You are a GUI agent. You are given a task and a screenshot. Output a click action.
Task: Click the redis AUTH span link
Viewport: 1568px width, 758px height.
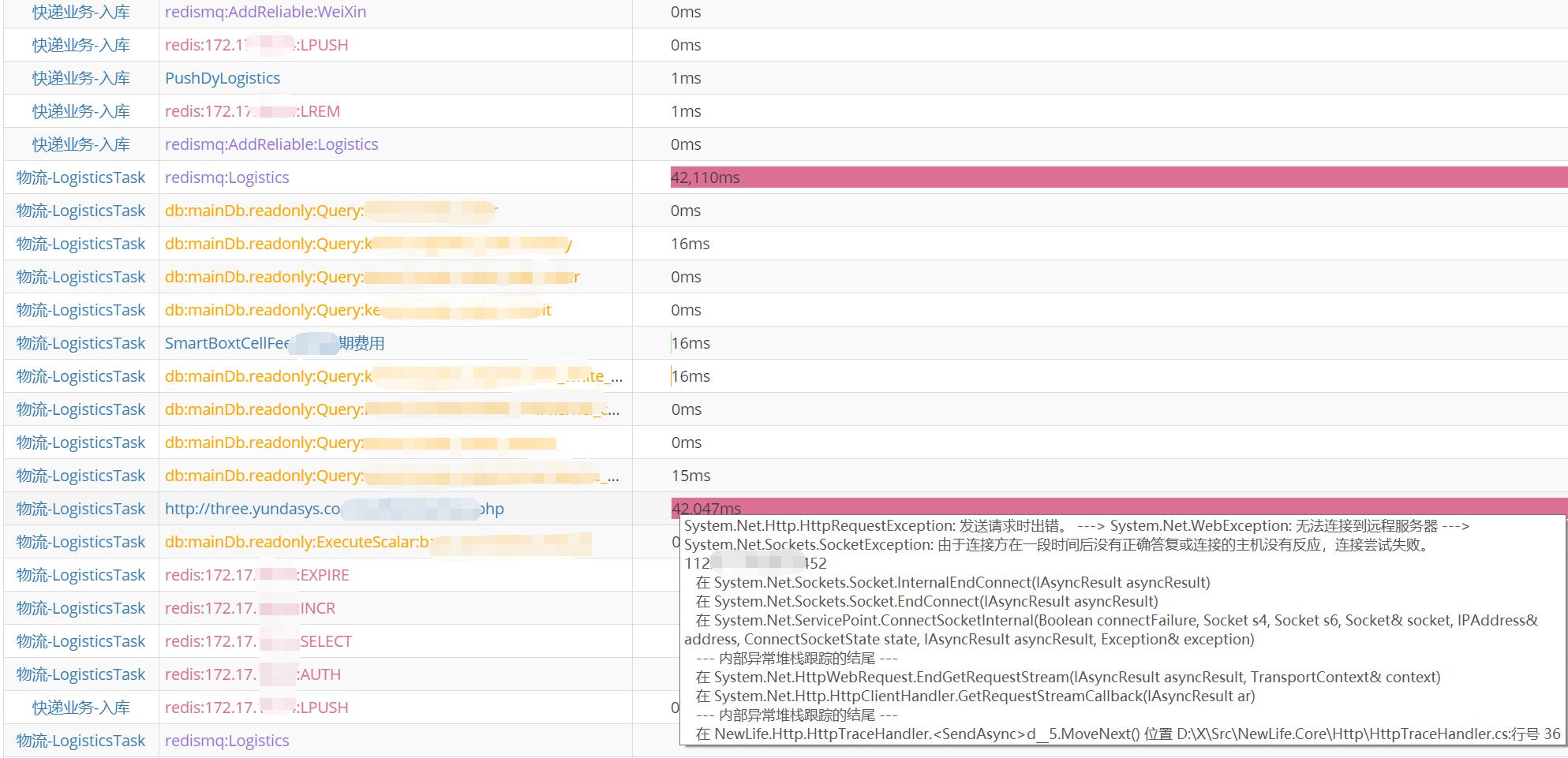click(253, 674)
